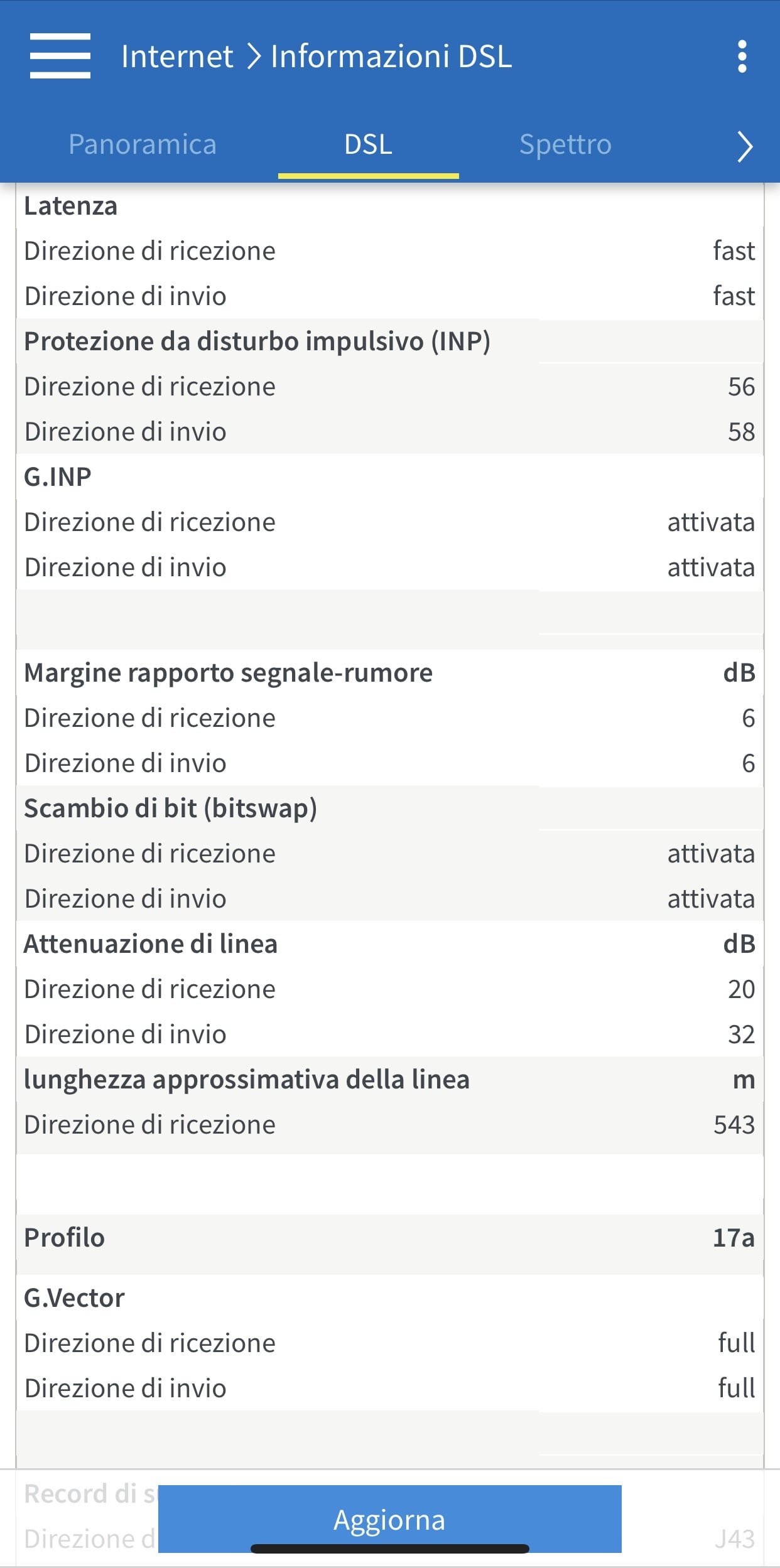Go to Internet in the breadcrumb
The height and width of the screenshot is (1568, 780).
tap(177, 56)
